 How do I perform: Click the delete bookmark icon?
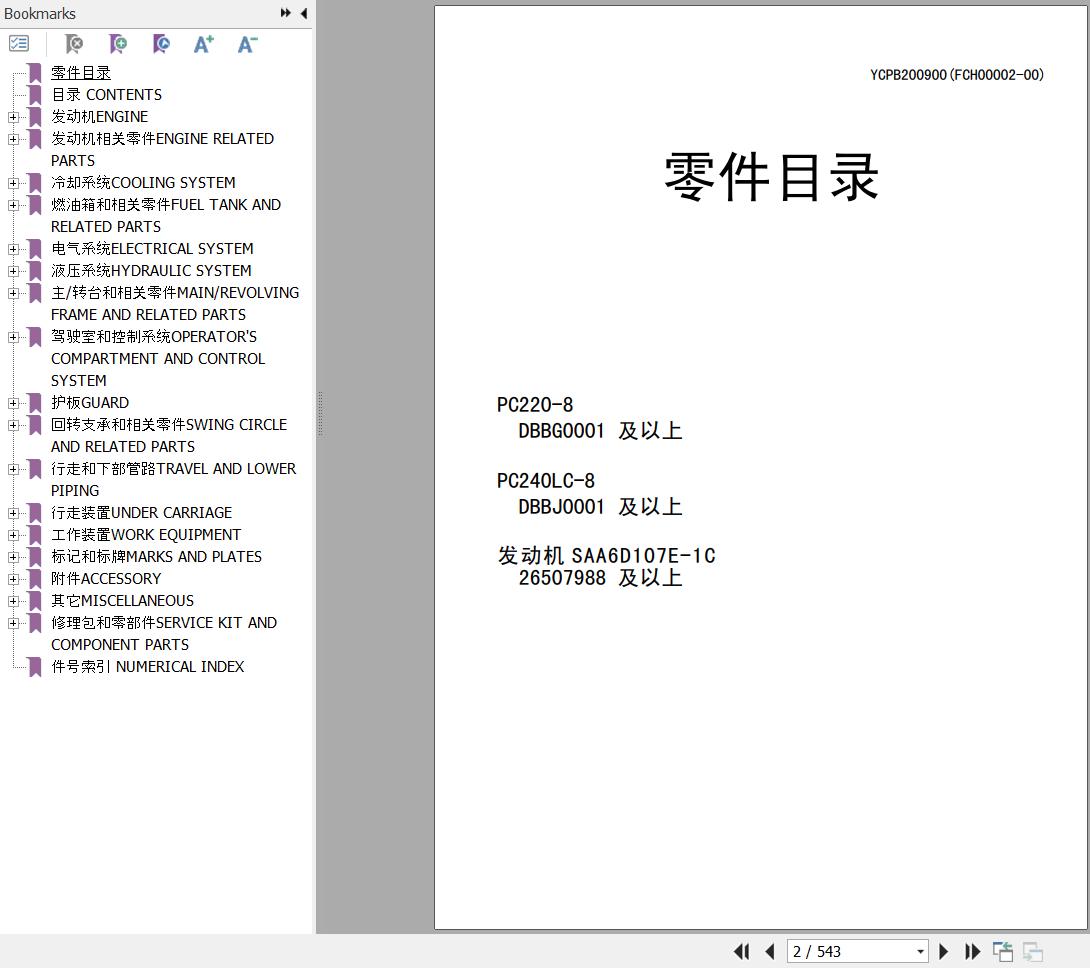tap(74, 44)
